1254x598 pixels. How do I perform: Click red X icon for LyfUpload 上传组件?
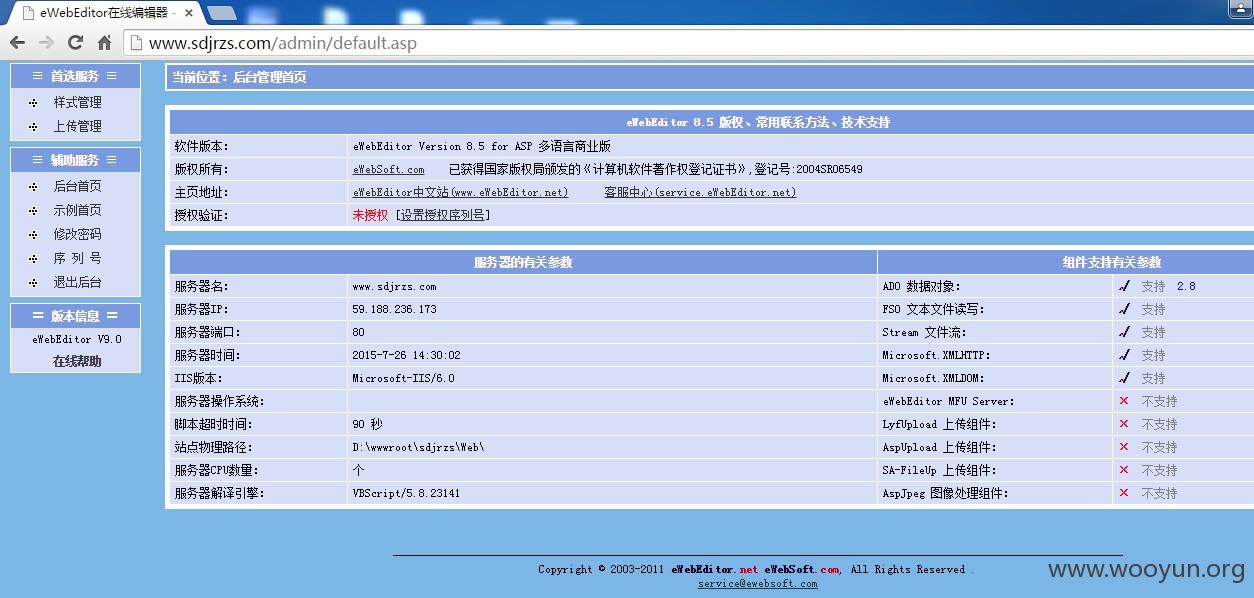click(1124, 424)
